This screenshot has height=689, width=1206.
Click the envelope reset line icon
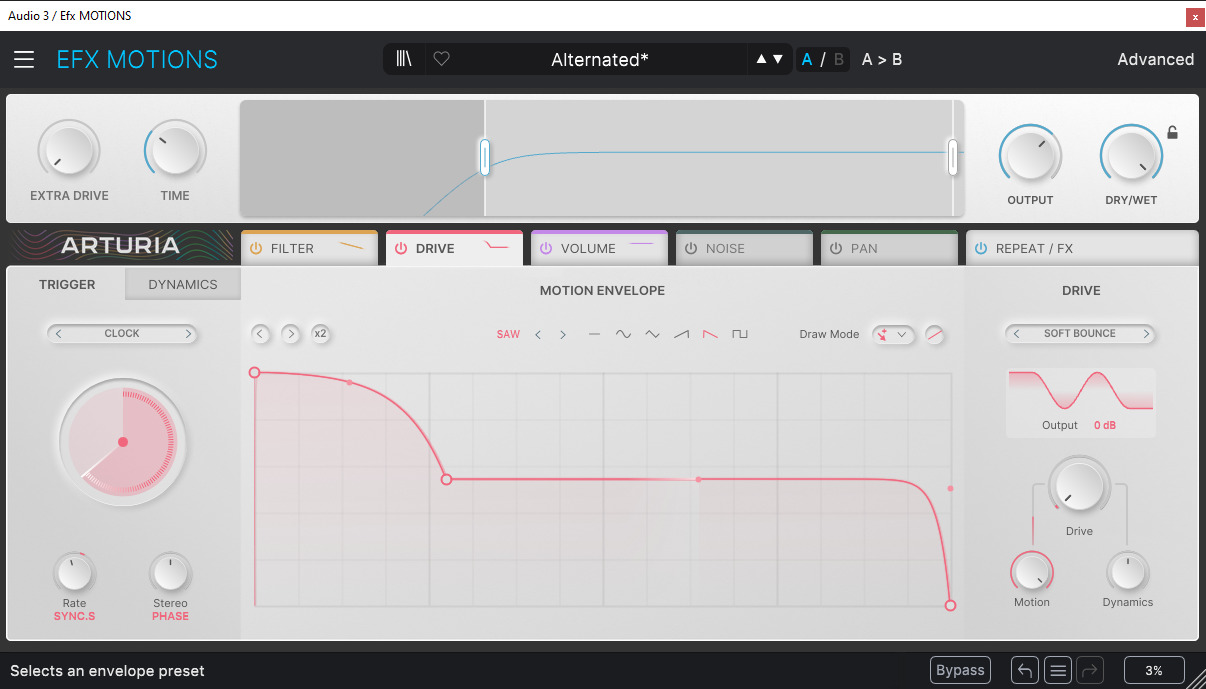coord(934,334)
